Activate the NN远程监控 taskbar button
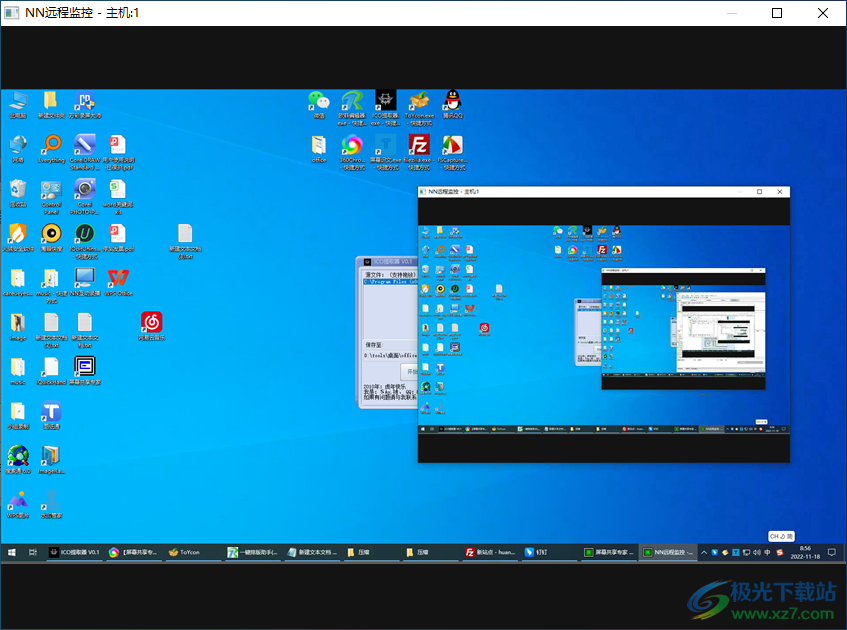Viewport: 847px width, 630px height. 668,552
